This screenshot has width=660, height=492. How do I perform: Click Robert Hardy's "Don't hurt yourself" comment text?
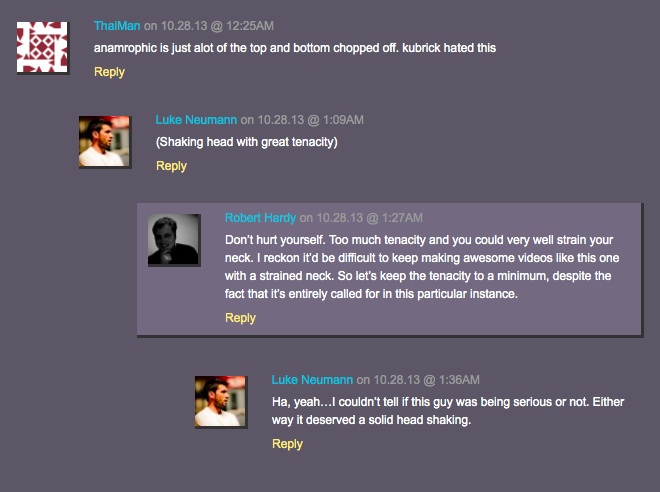418,267
